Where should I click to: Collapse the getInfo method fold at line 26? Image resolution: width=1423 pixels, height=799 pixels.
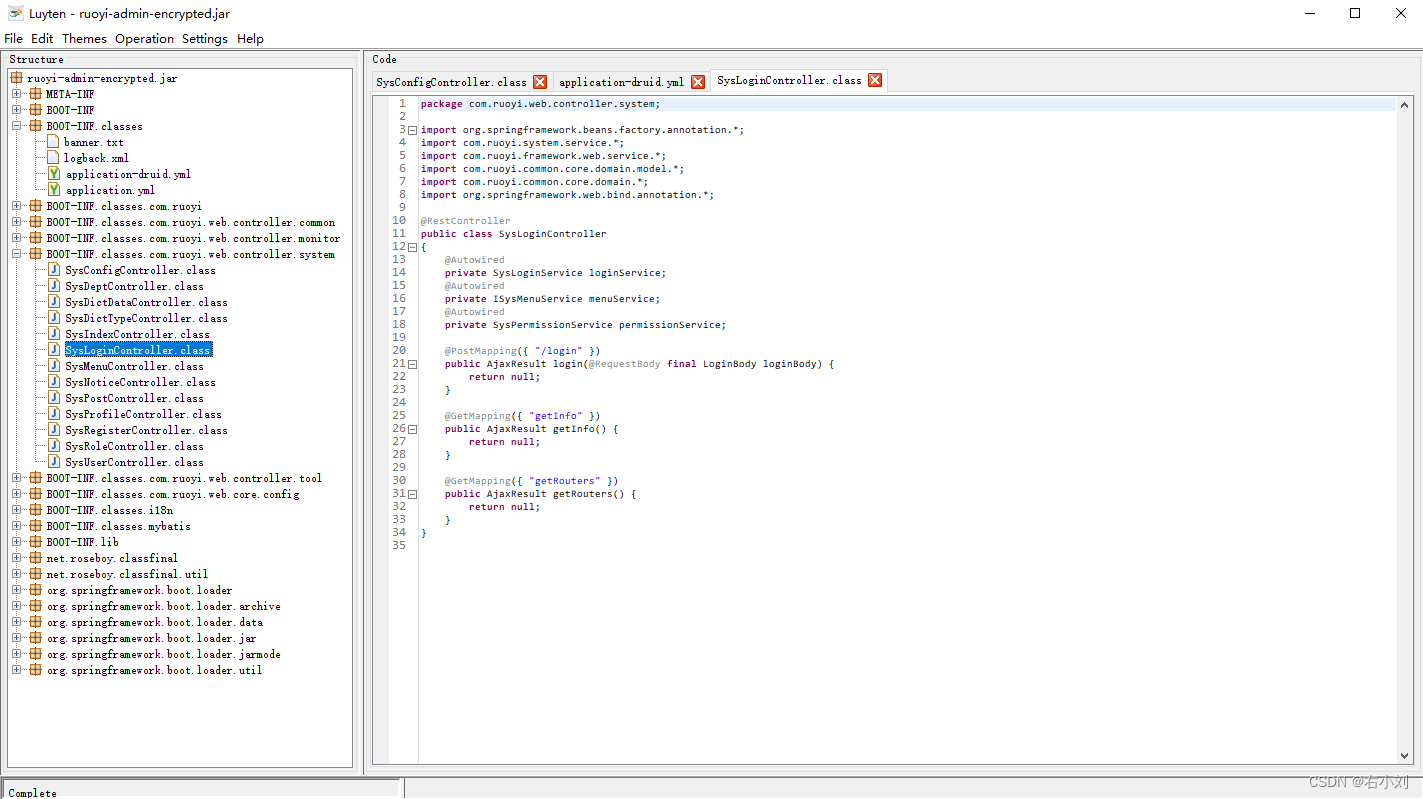tap(412, 429)
